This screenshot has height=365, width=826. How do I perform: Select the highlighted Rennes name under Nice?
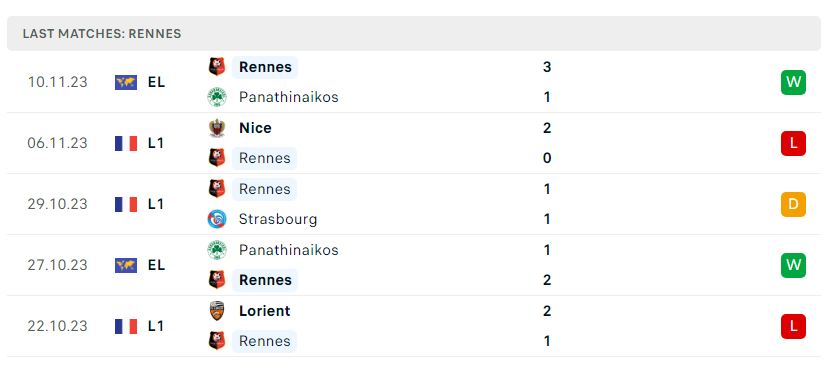tap(264, 158)
